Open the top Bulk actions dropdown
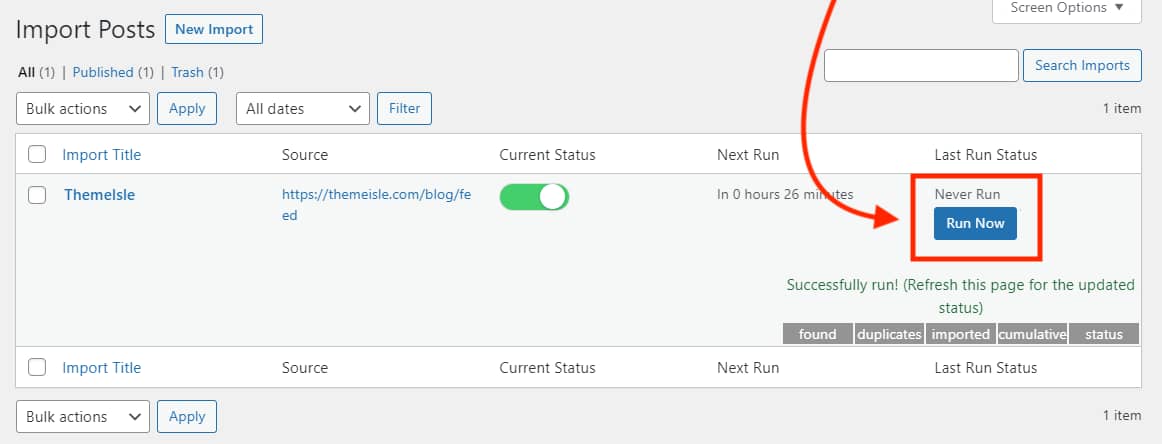1162x444 pixels. [83, 108]
